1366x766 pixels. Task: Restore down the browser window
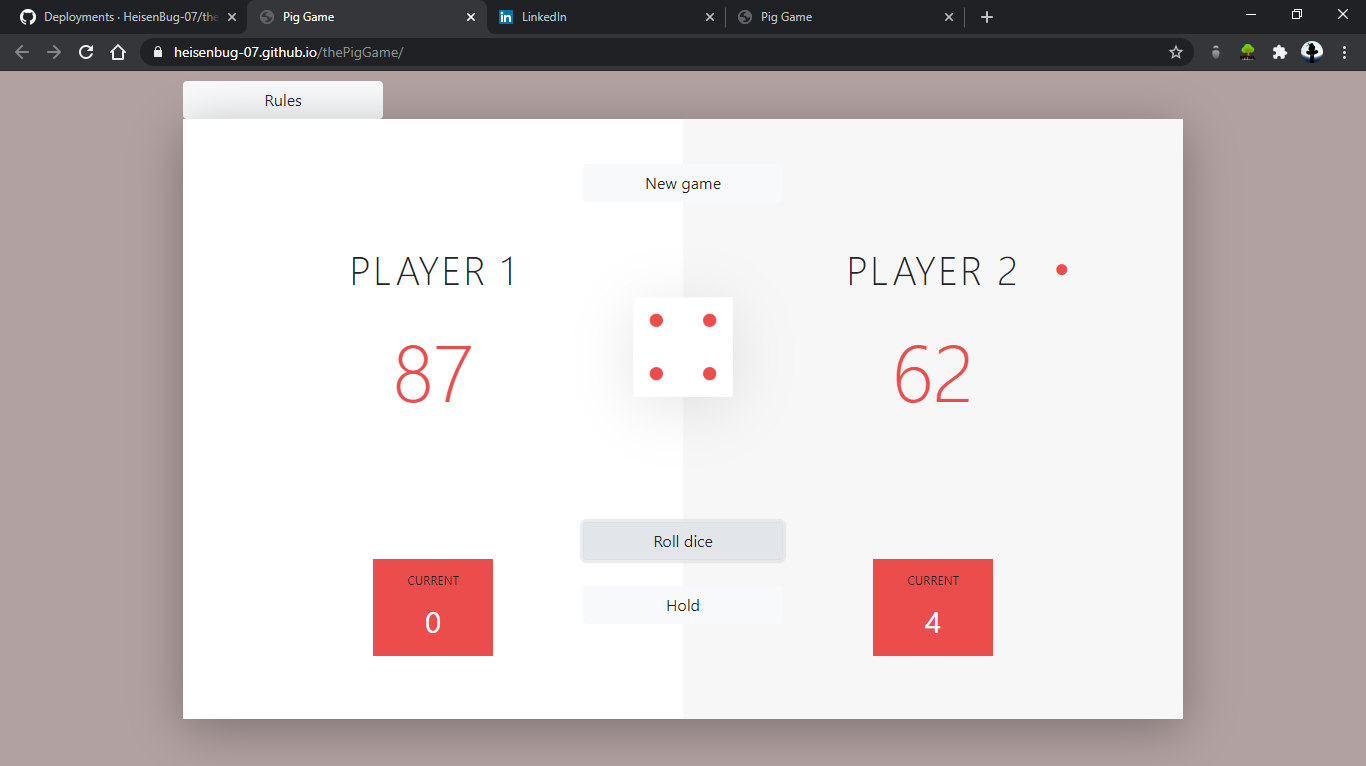tap(1297, 14)
